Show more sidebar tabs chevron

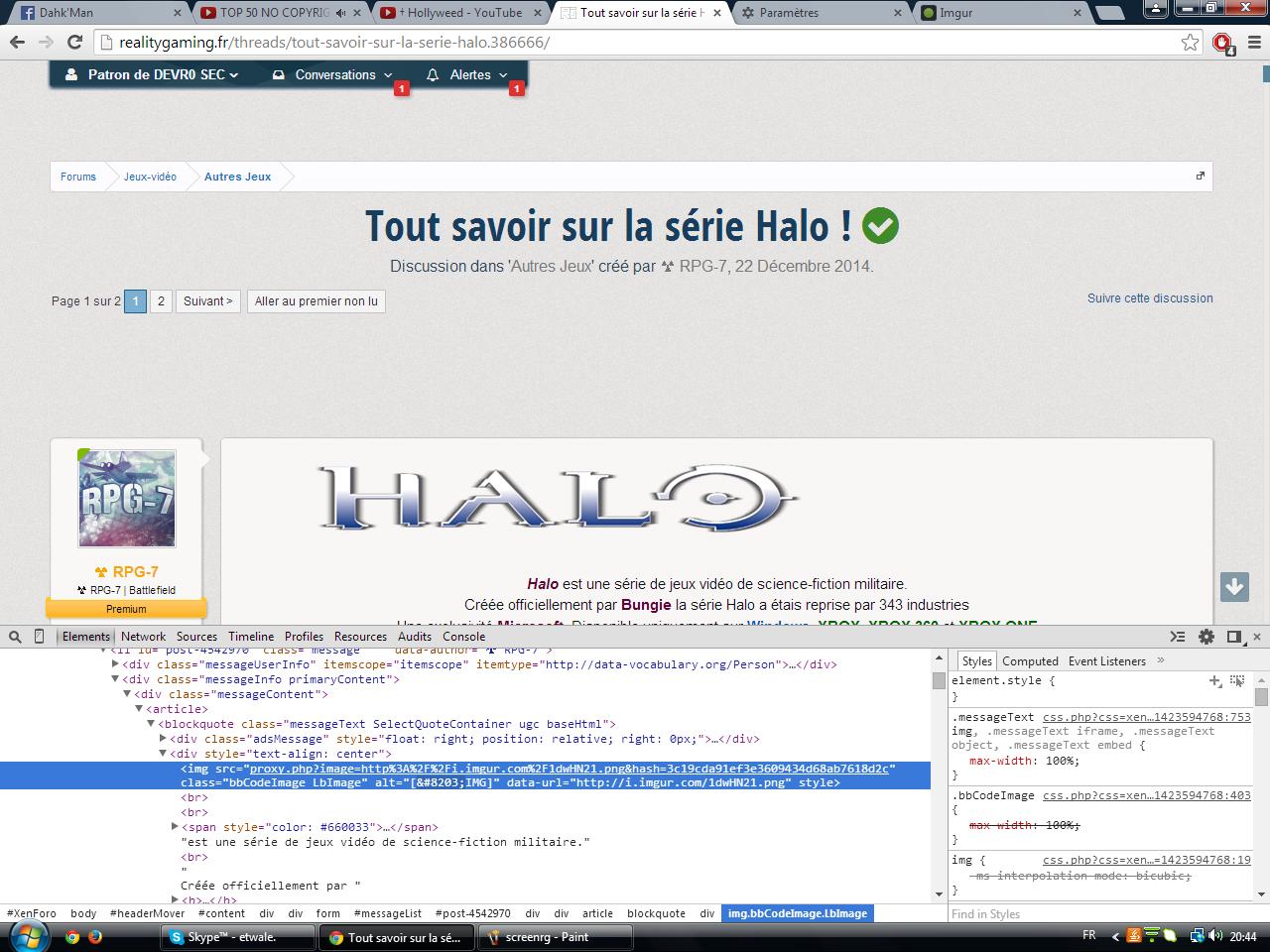(x=1161, y=660)
